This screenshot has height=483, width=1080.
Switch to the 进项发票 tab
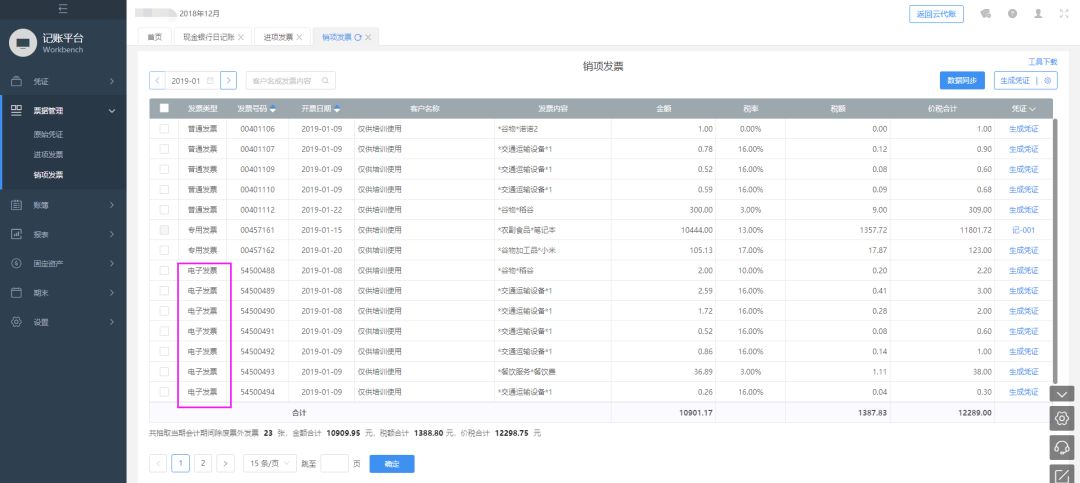(278, 37)
